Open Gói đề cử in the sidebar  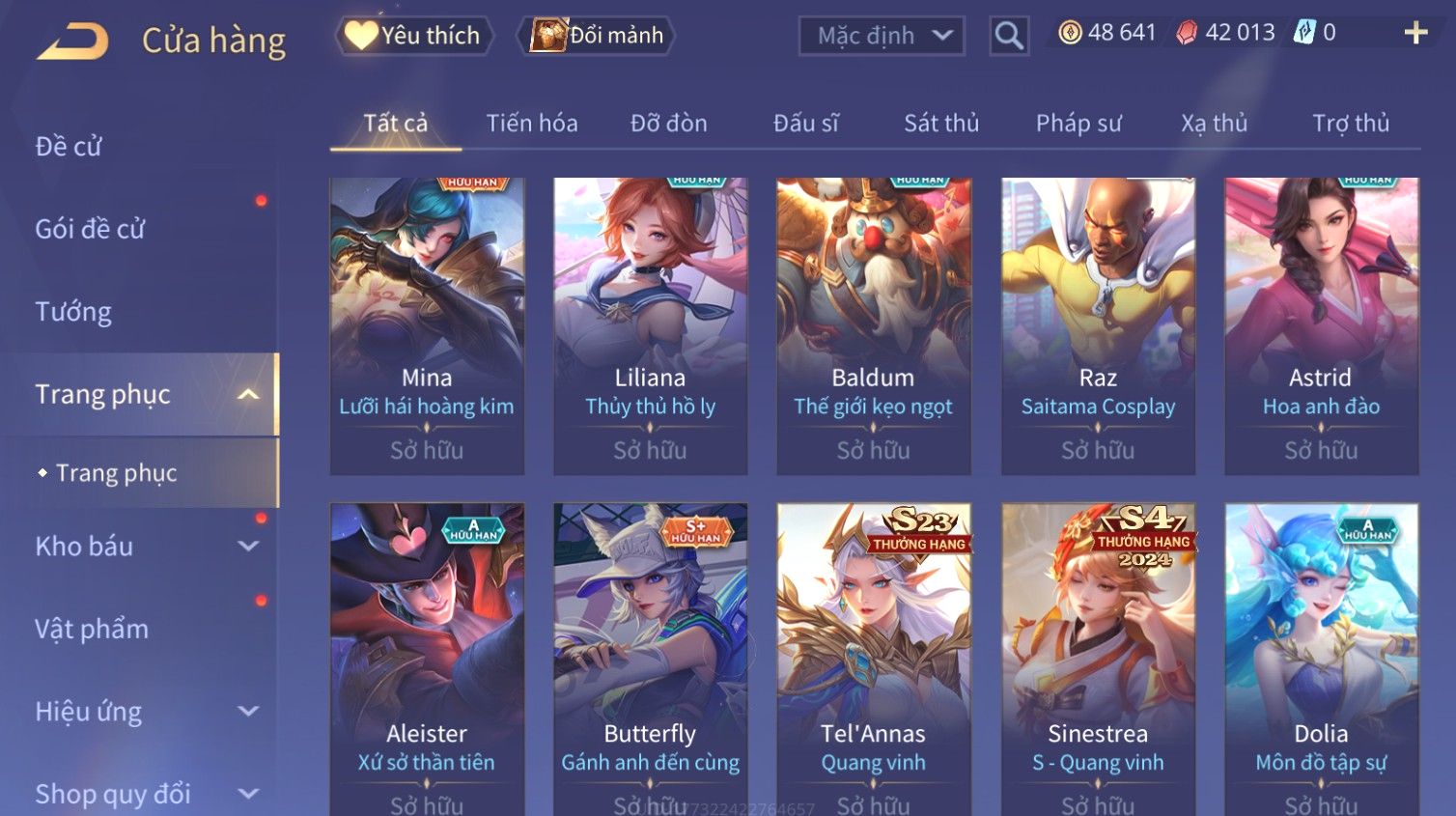pyautogui.click(x=90, y=229)
